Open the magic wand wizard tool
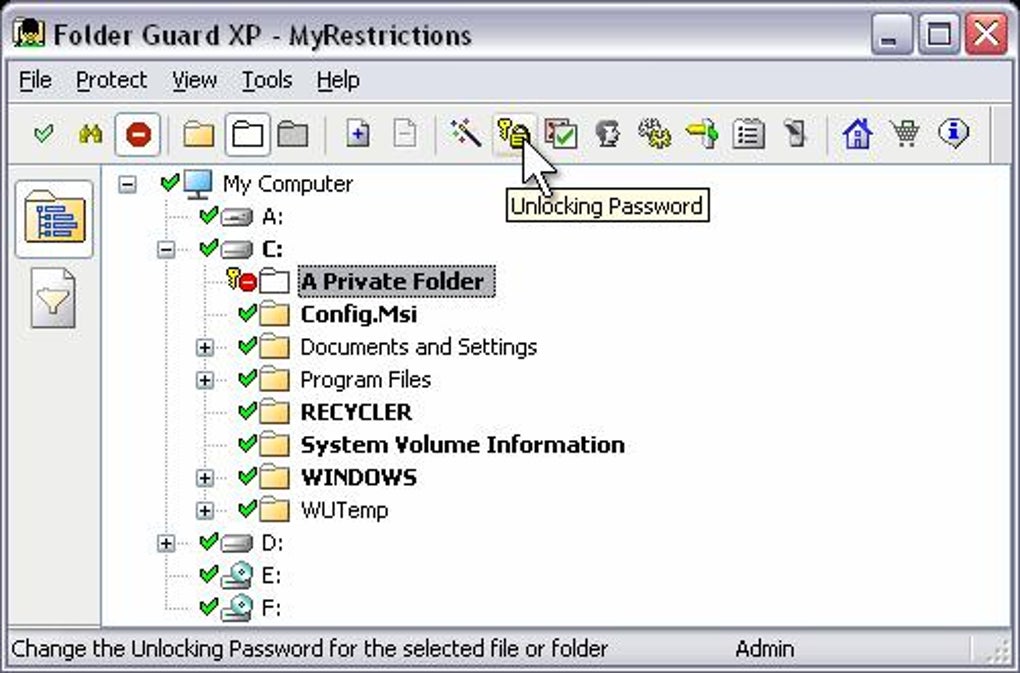The image size is (1020, 673). click(x=466, y=133)
